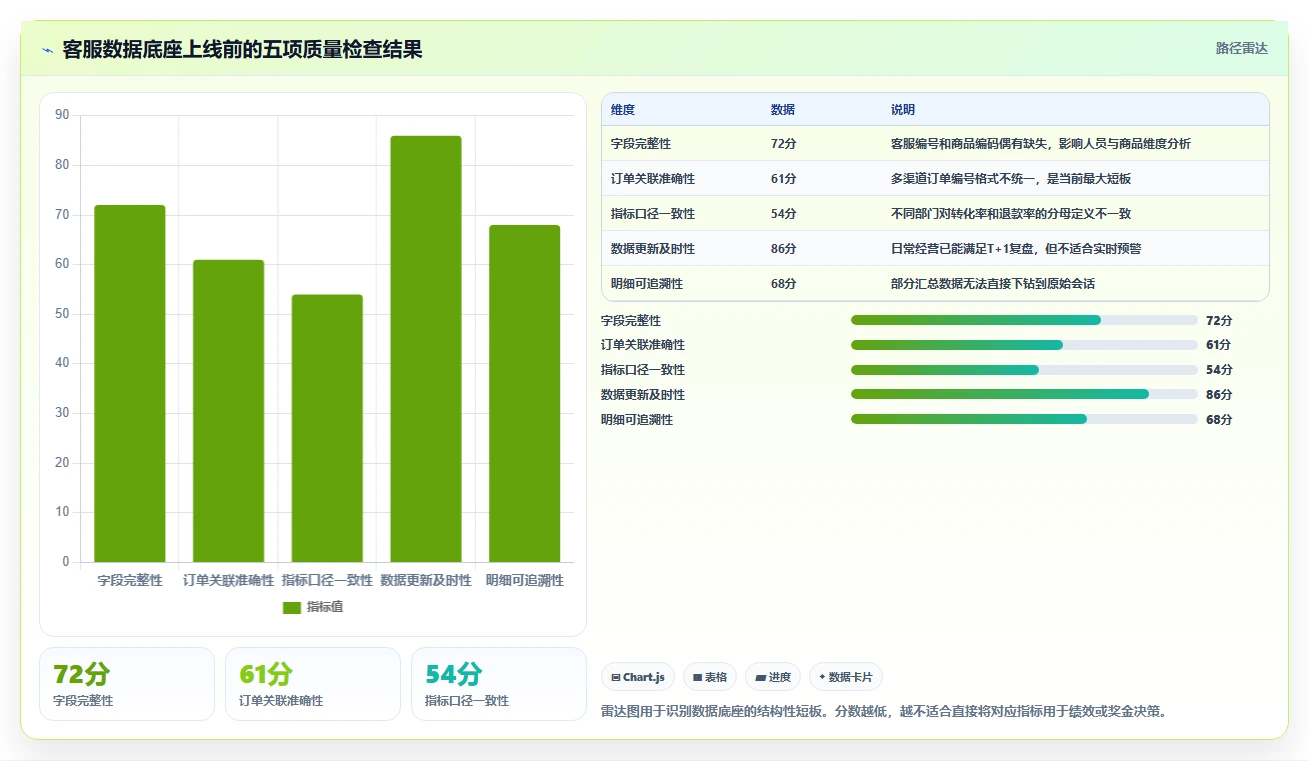
Task: Click the lightning icon beside the title
Action: pos(47,50)
